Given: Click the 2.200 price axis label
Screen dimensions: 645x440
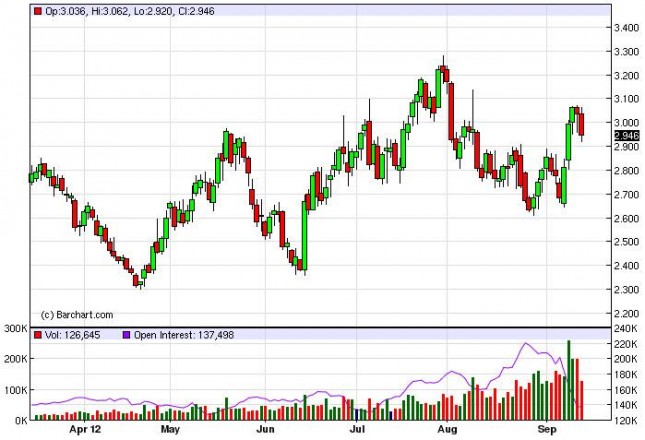Looking at the screenshot, I should 626,313.
